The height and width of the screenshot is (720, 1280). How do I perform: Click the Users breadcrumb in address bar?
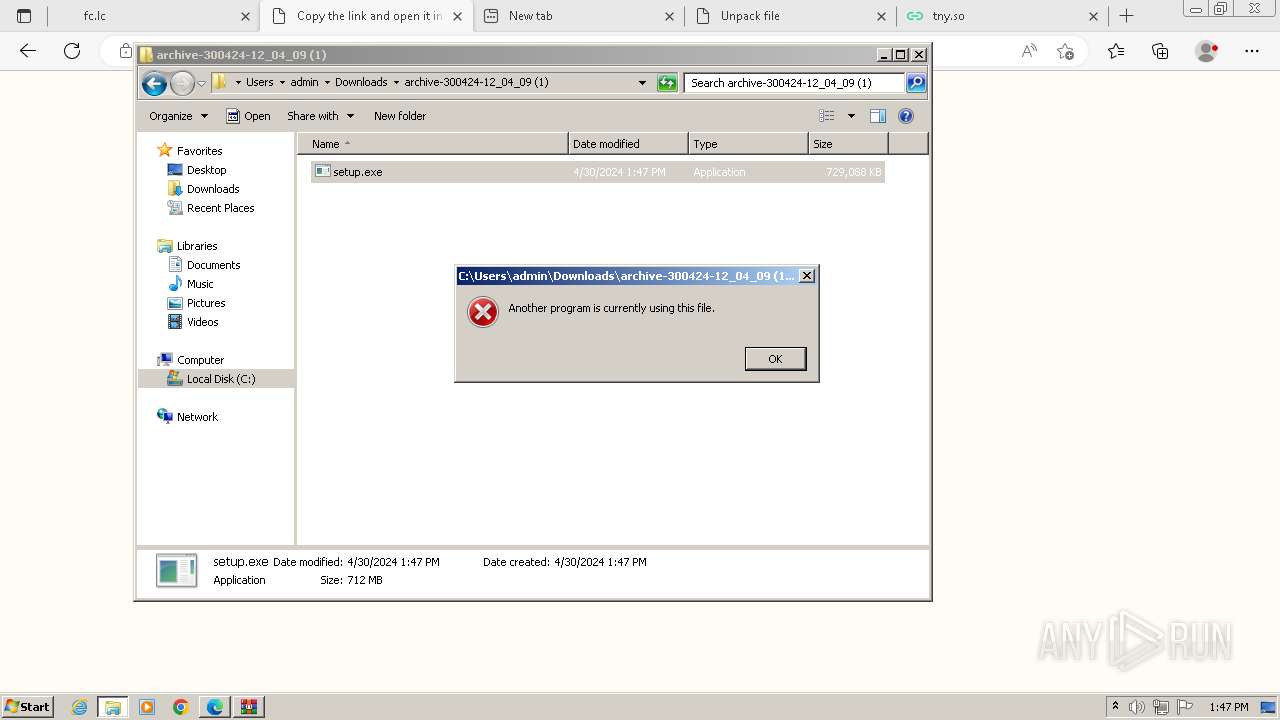(x=259, y=83)
